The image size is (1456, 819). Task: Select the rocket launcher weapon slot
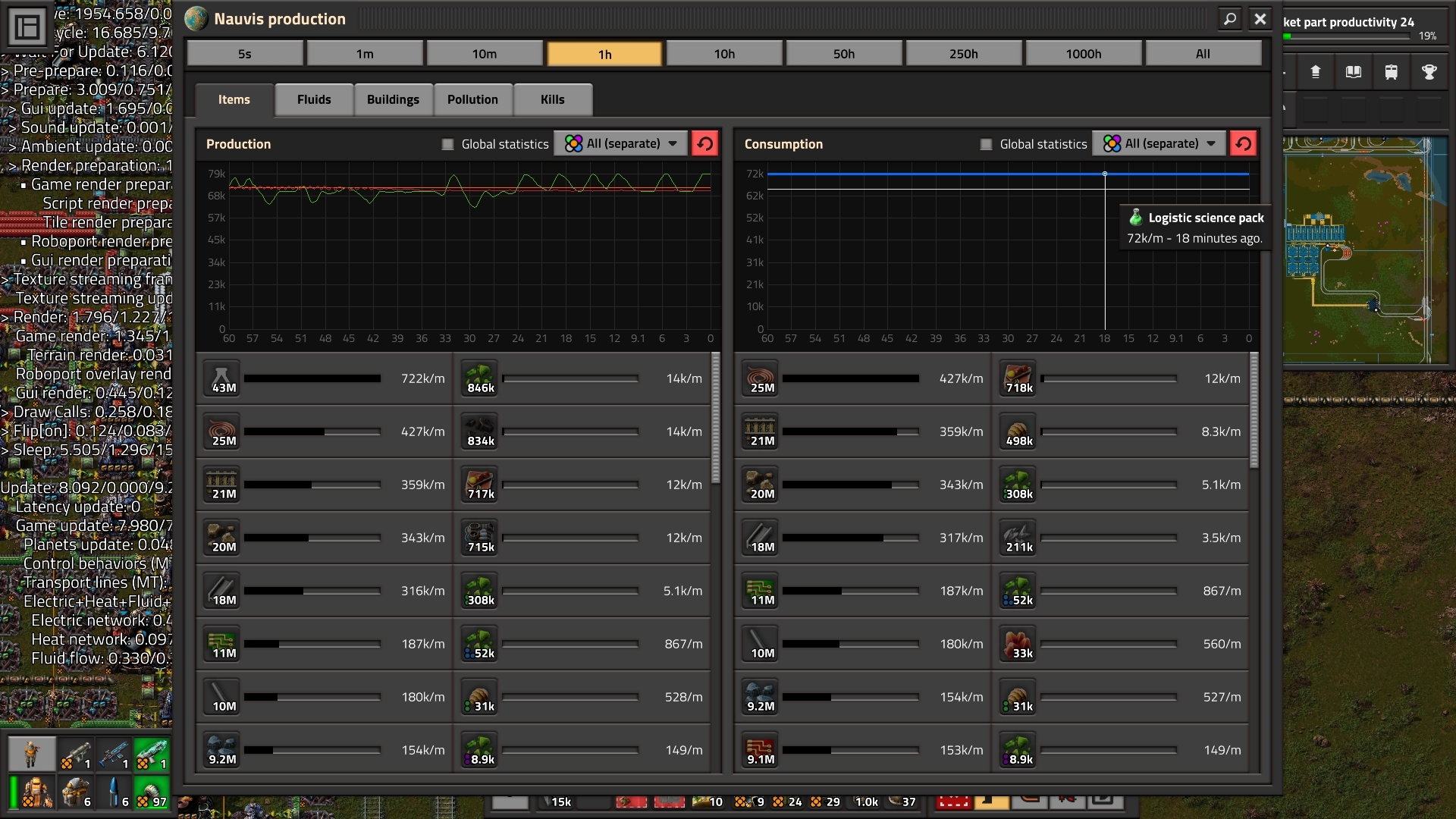76,753
